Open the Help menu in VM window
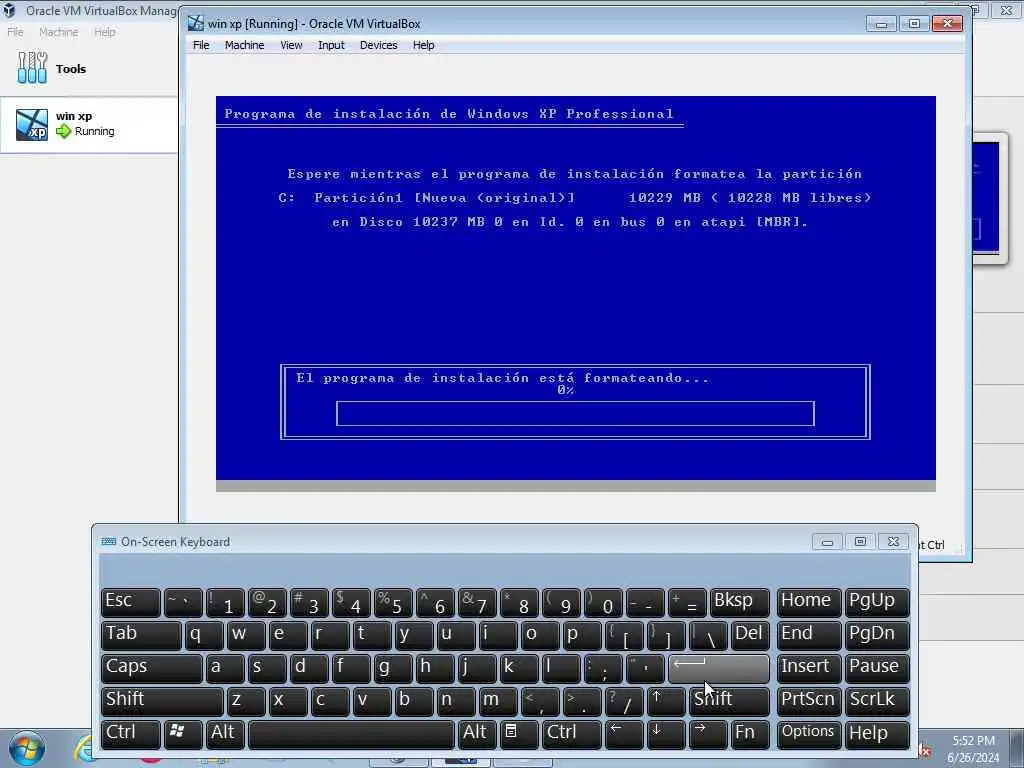Viewport: 1024px width, 768px height. pyautogui.click(x=423, y=45)
